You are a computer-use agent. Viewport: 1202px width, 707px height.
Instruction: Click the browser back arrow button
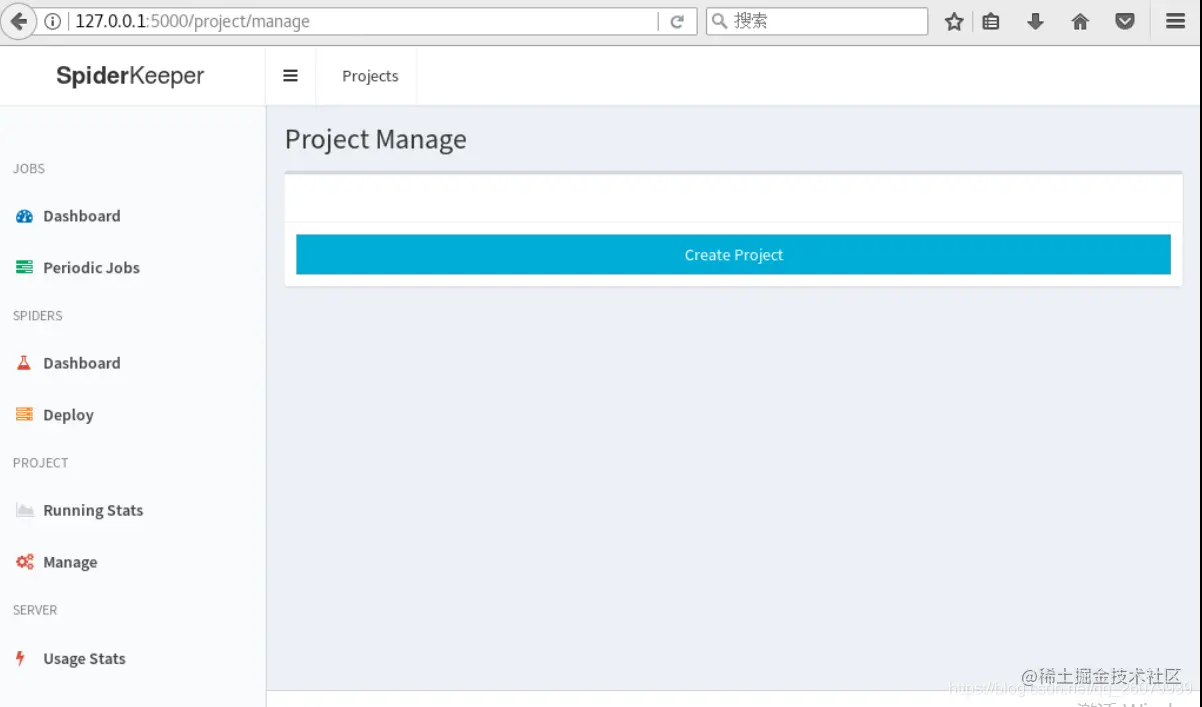18,21
